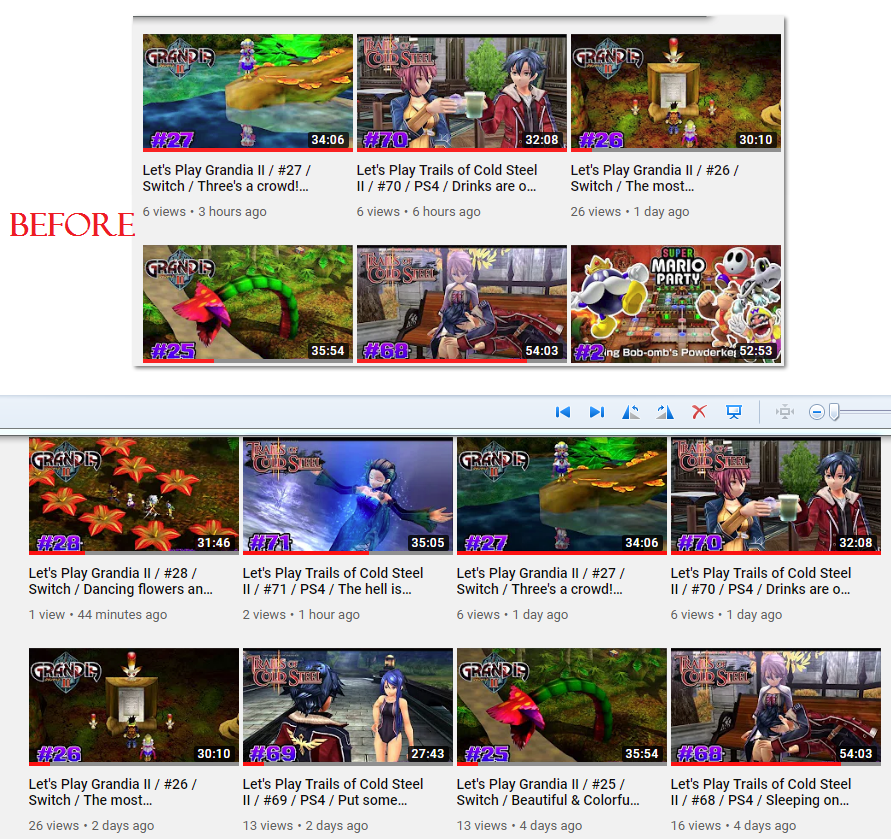This screenshot has width=891, height=839.
Task: Click title 'Trails of Cold Steel II / #68 / PS4 / Sleeping on'
Action: (761, 792)
